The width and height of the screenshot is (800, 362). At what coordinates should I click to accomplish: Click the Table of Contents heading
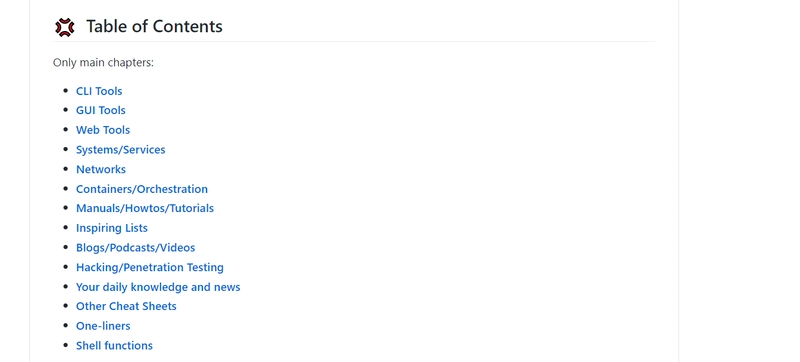(154, 27)
